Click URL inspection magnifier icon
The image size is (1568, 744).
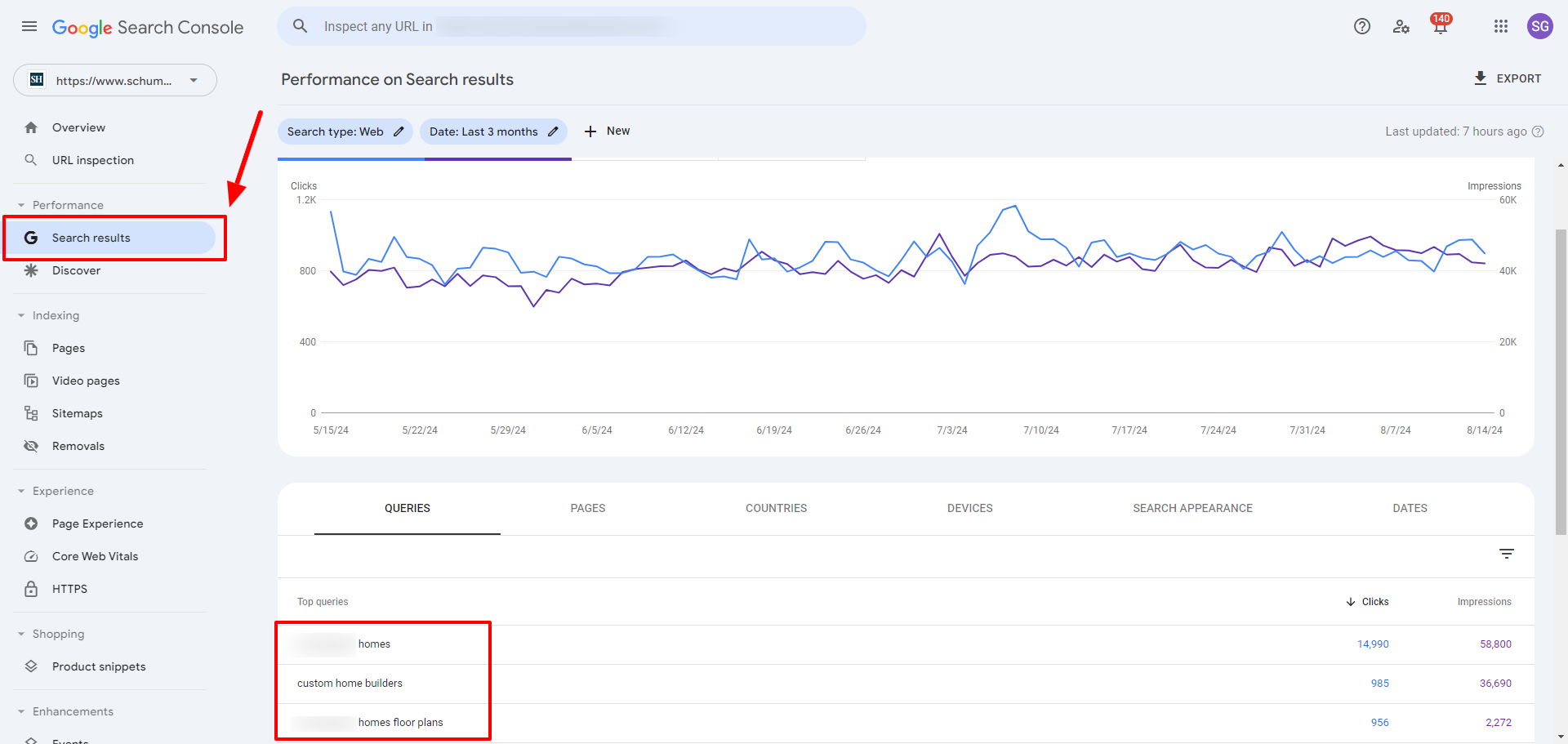31,160
